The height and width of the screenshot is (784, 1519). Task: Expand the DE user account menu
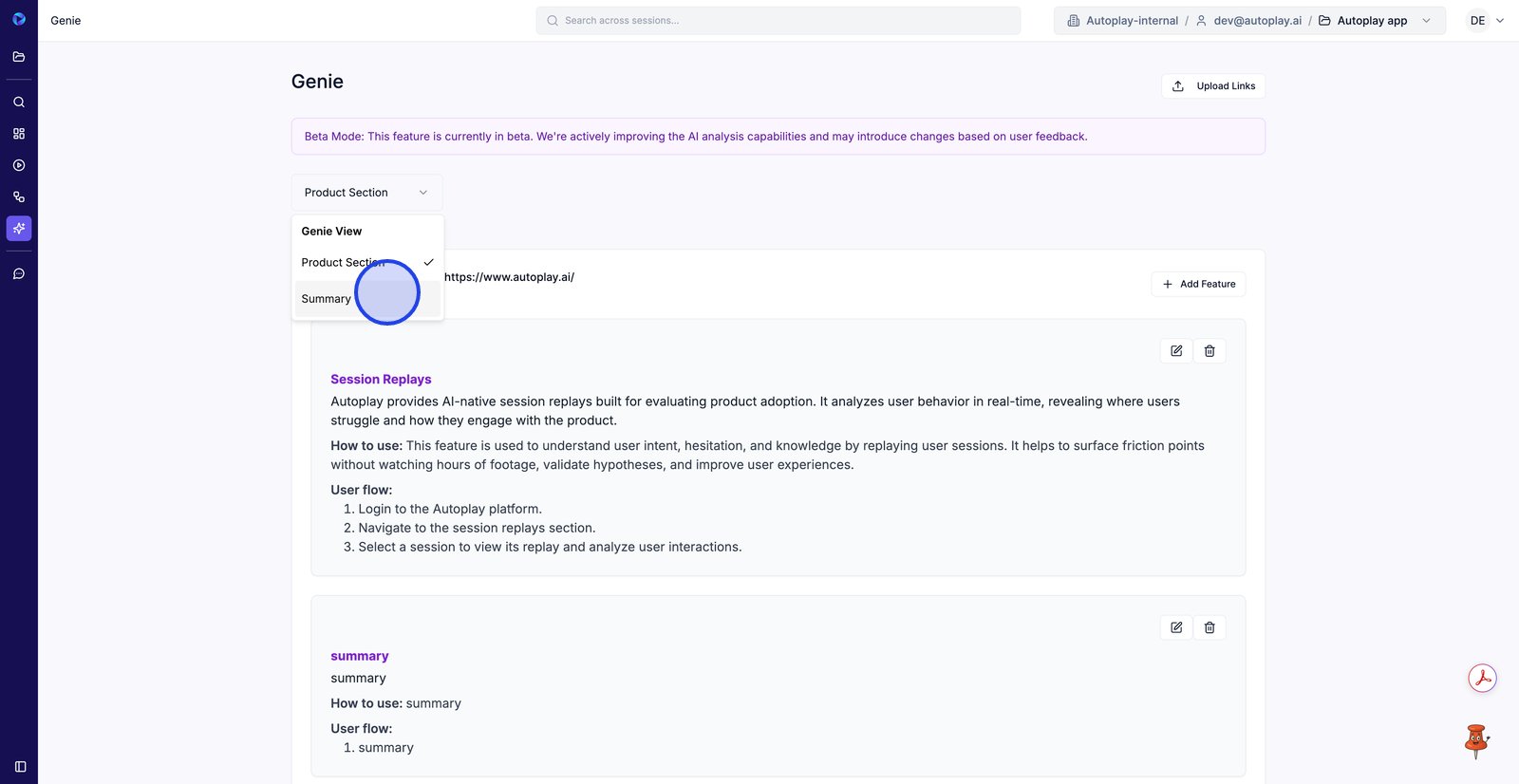coord(1486,21)
